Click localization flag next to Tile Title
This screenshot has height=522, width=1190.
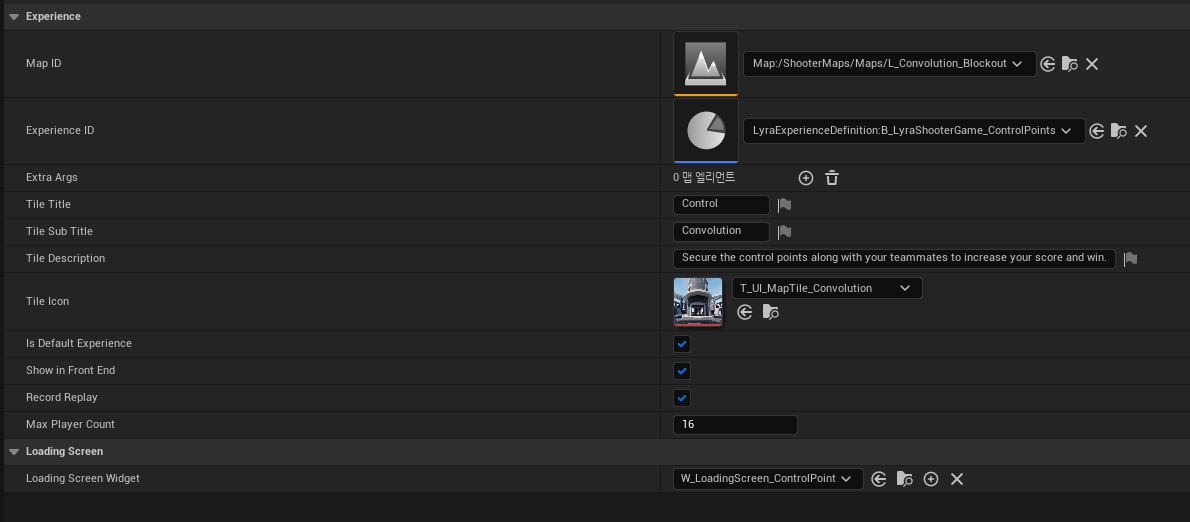784,205
